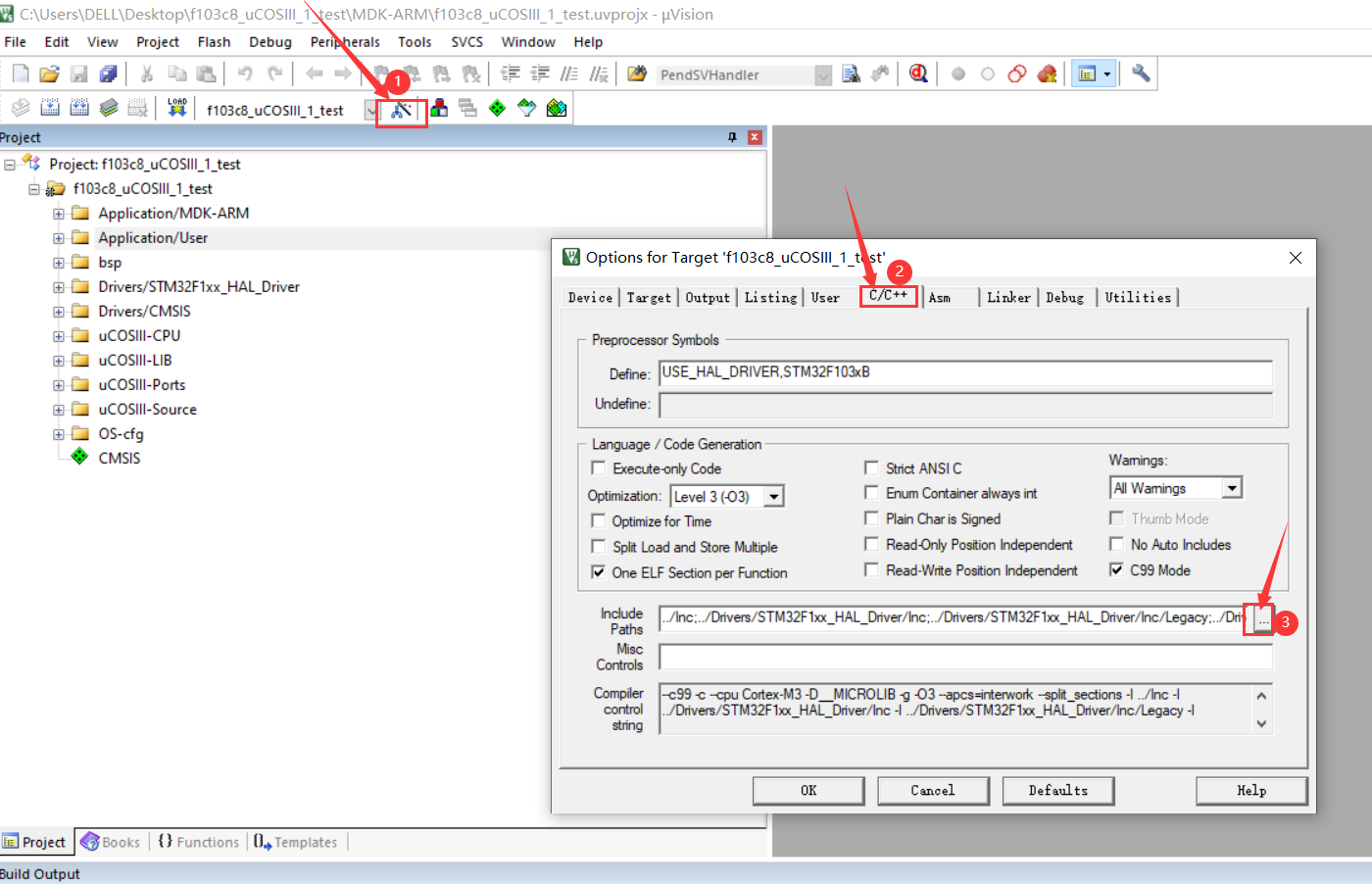Open Find in Files icon
This screenshot has height=884, width=1372.
637,74
